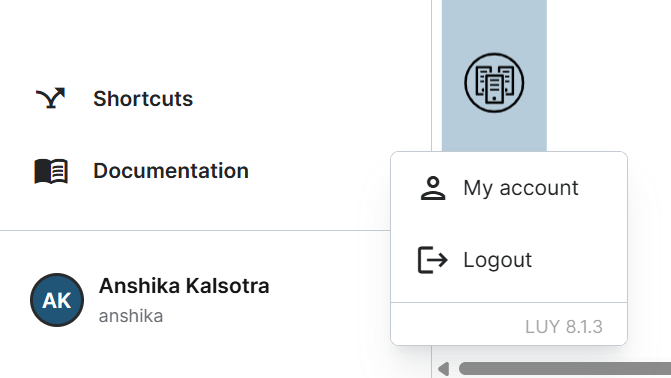
Task: Click the My account person icon
Action: pyautogui.click(x=433, y=188)
